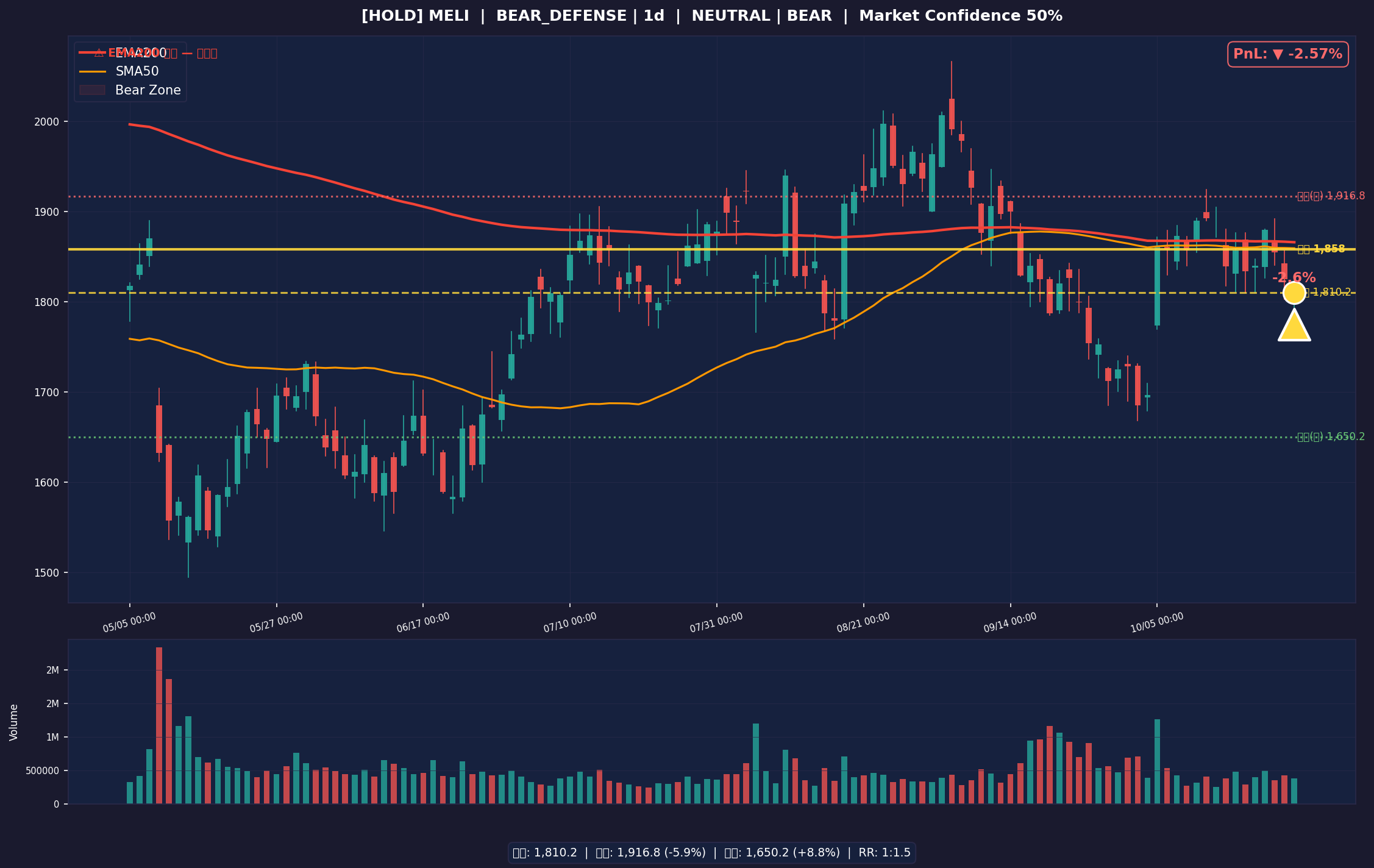
Task: Click the red warning triangle icon by the legend
Action: pyautogui.click(x=99, y=53)
